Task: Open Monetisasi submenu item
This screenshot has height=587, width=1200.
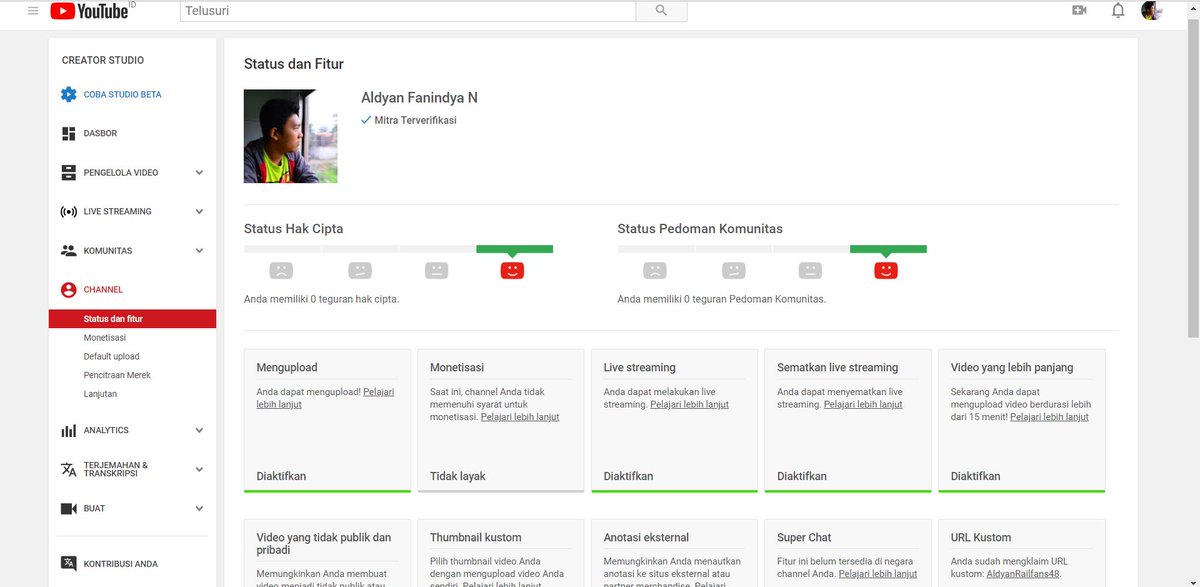Action: pyautogui.click(x=105, y=338)
